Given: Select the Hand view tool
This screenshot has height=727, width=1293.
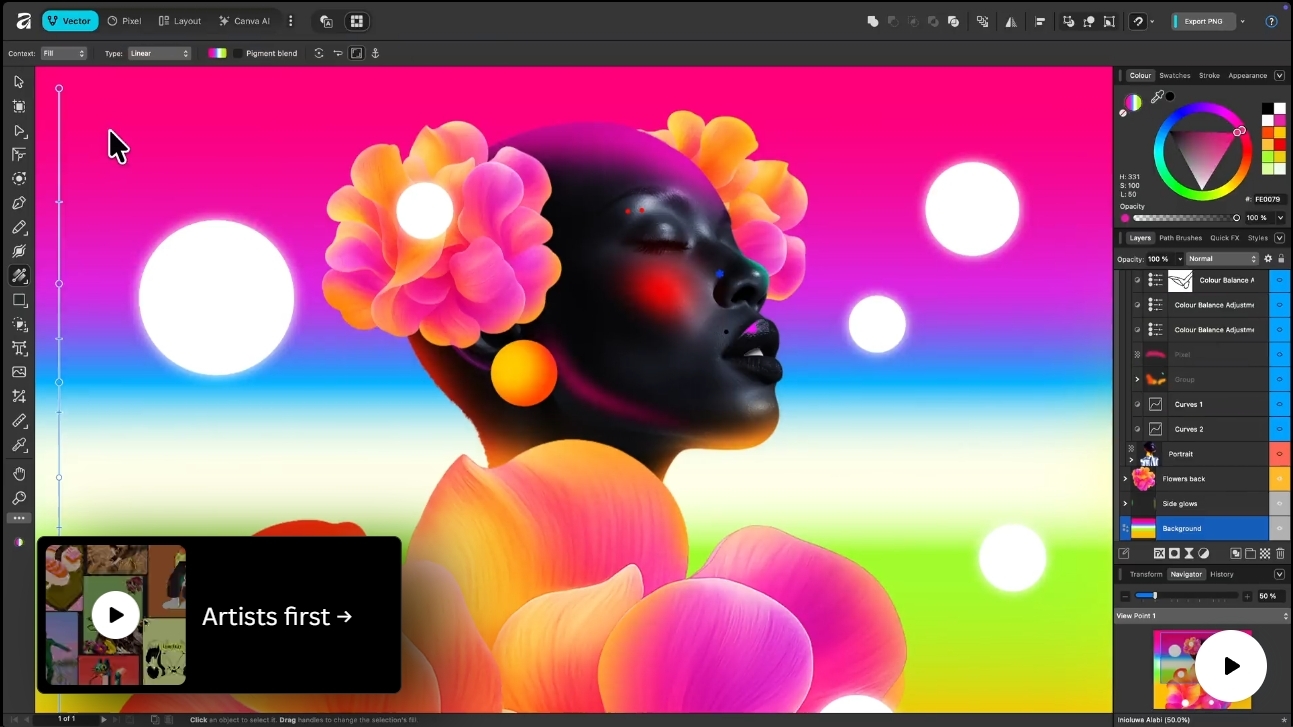Looking at the screenshot, I should 19,473.
